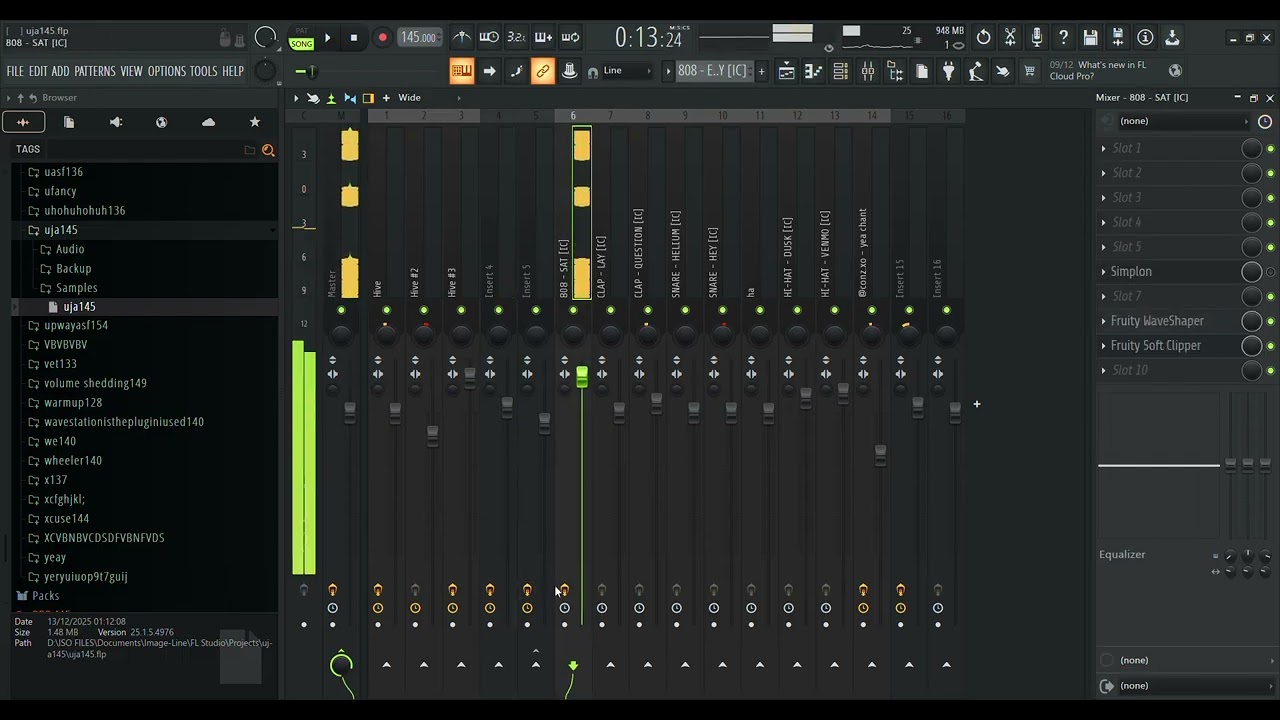Click the export download icon

pos(1172,38)
